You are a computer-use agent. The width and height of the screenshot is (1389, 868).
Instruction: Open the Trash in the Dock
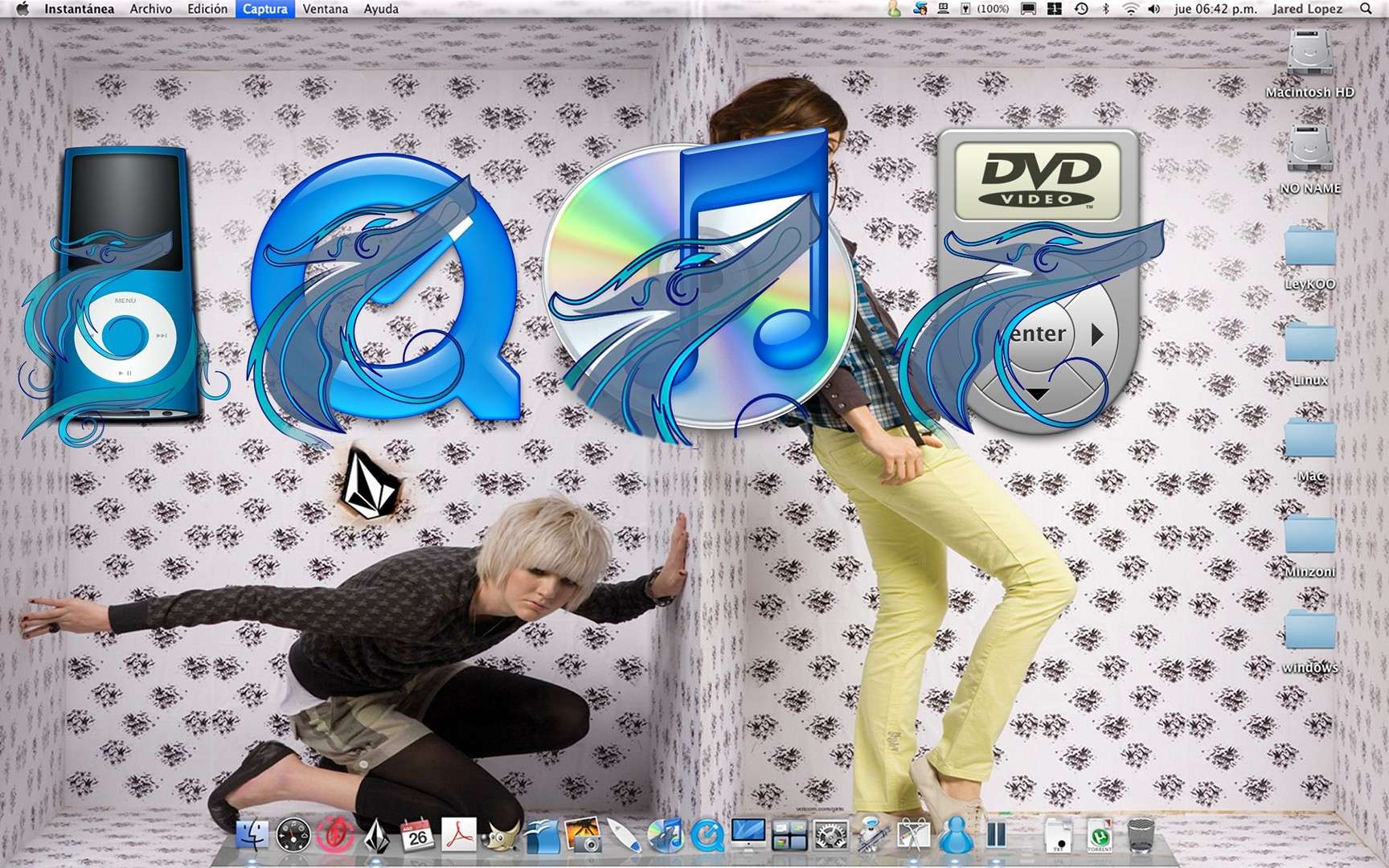click(x=1141, y=836)
